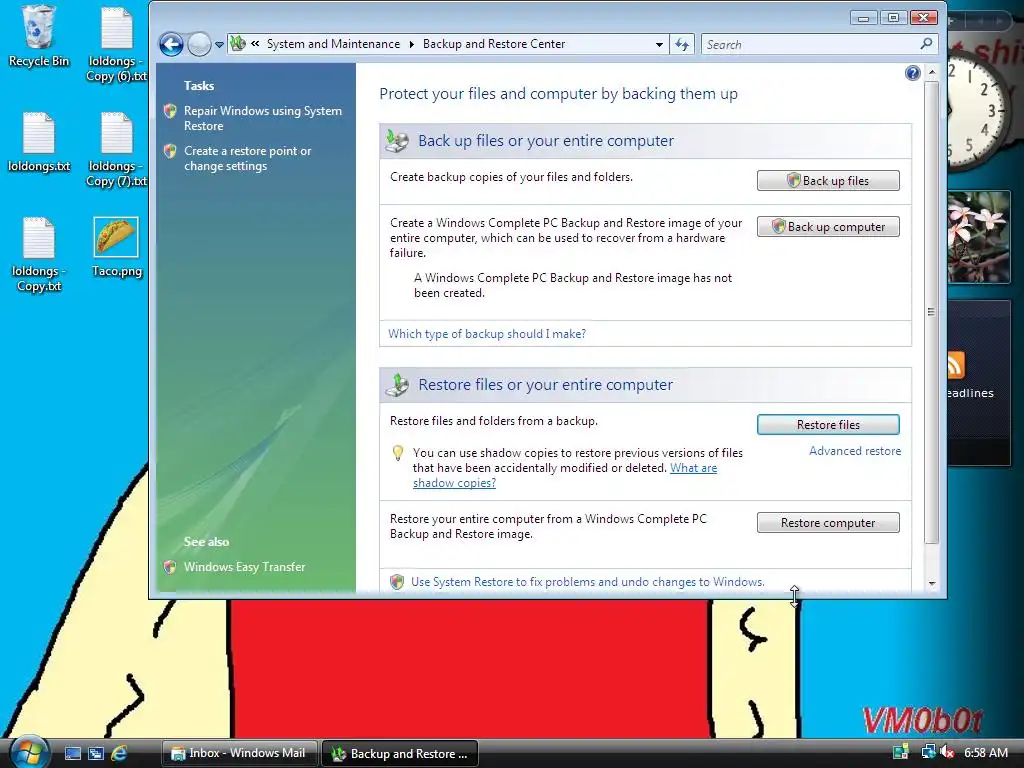
Task: Click Switch between windows quick launch icon
Action: (96, 754)
